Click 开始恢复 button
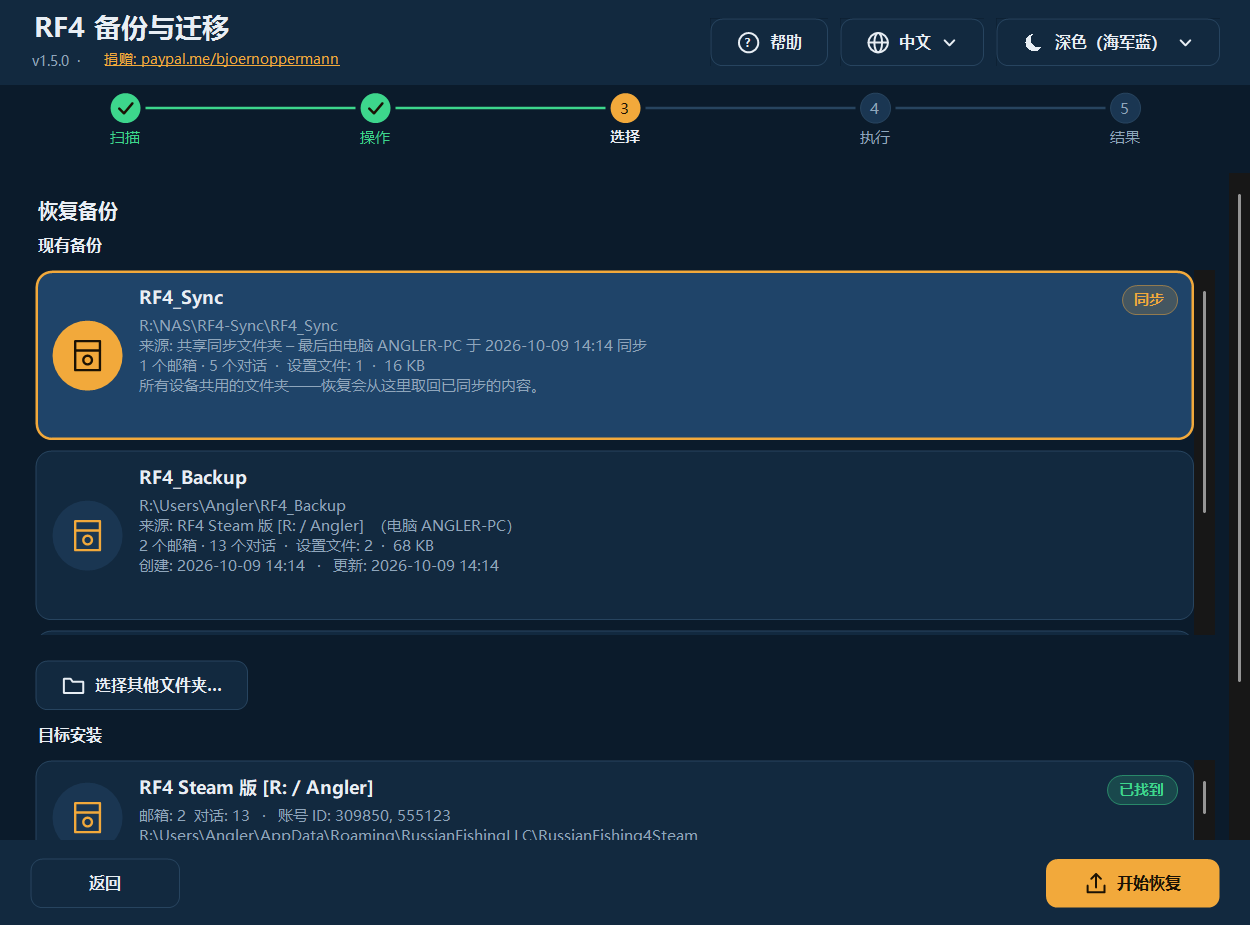The height and width of the screenshot is (925, 1250). [x=1133, y=883]
